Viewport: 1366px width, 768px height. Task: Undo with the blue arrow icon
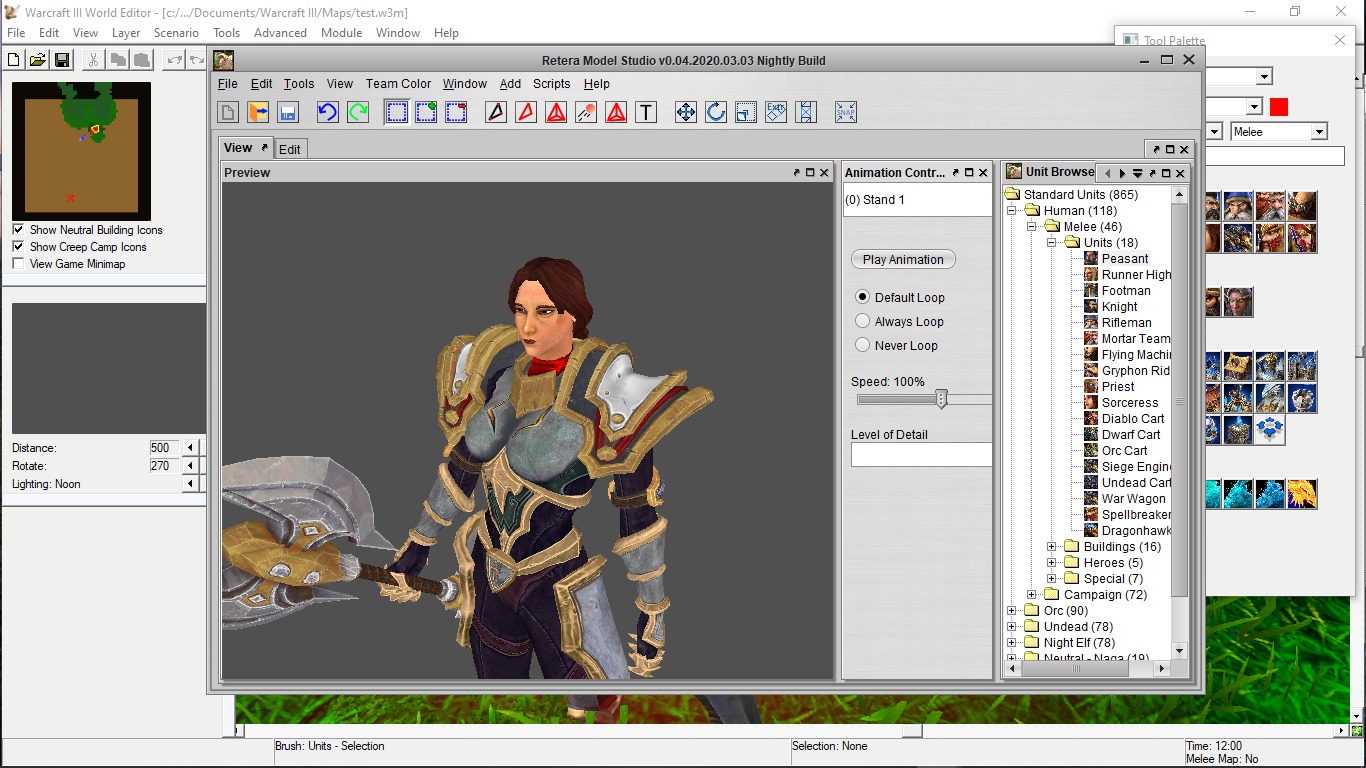[328, 112]
